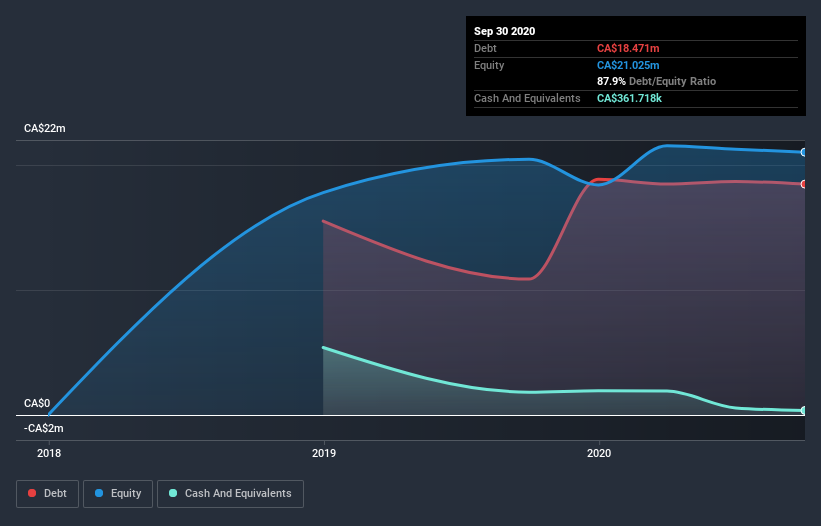Toggle the Equity series legend button
Screen dimensions: 821x526
pos(118,494)
